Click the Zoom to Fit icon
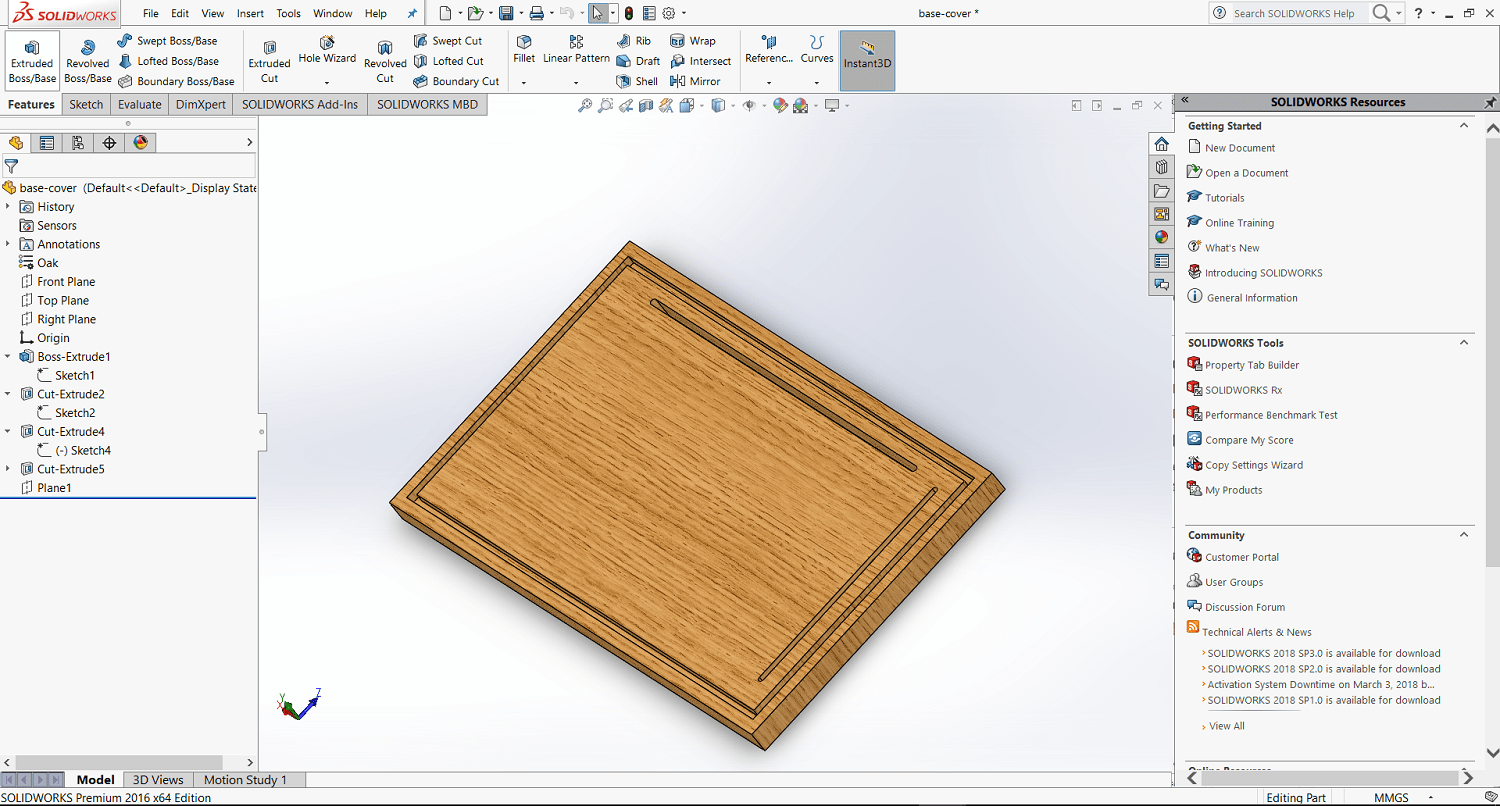This screenshot has width=1500, height=806. (x=585, y=105)
